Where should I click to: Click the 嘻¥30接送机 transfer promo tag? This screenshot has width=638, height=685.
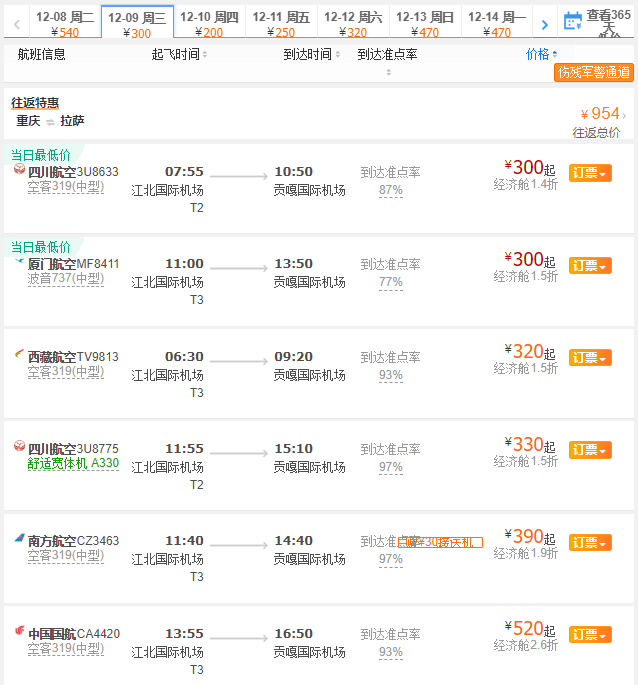(x=440, y=543)
